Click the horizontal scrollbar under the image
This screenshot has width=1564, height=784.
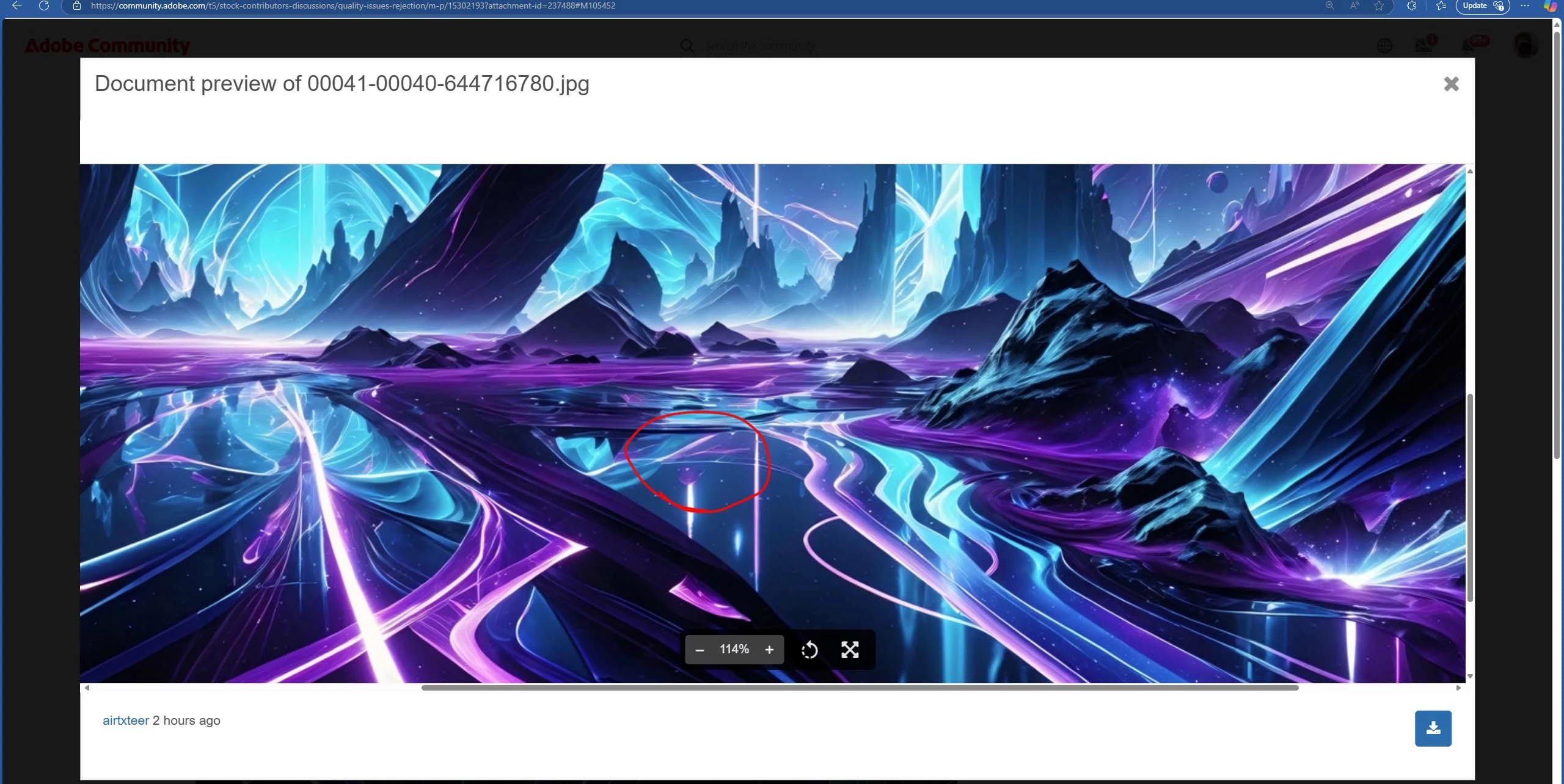859,688
